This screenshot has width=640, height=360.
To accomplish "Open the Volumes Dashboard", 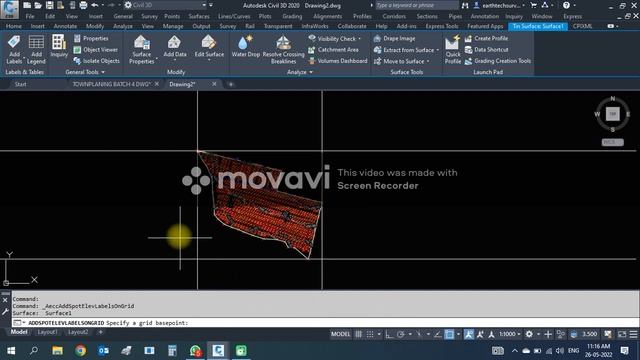I will [338, 61].
